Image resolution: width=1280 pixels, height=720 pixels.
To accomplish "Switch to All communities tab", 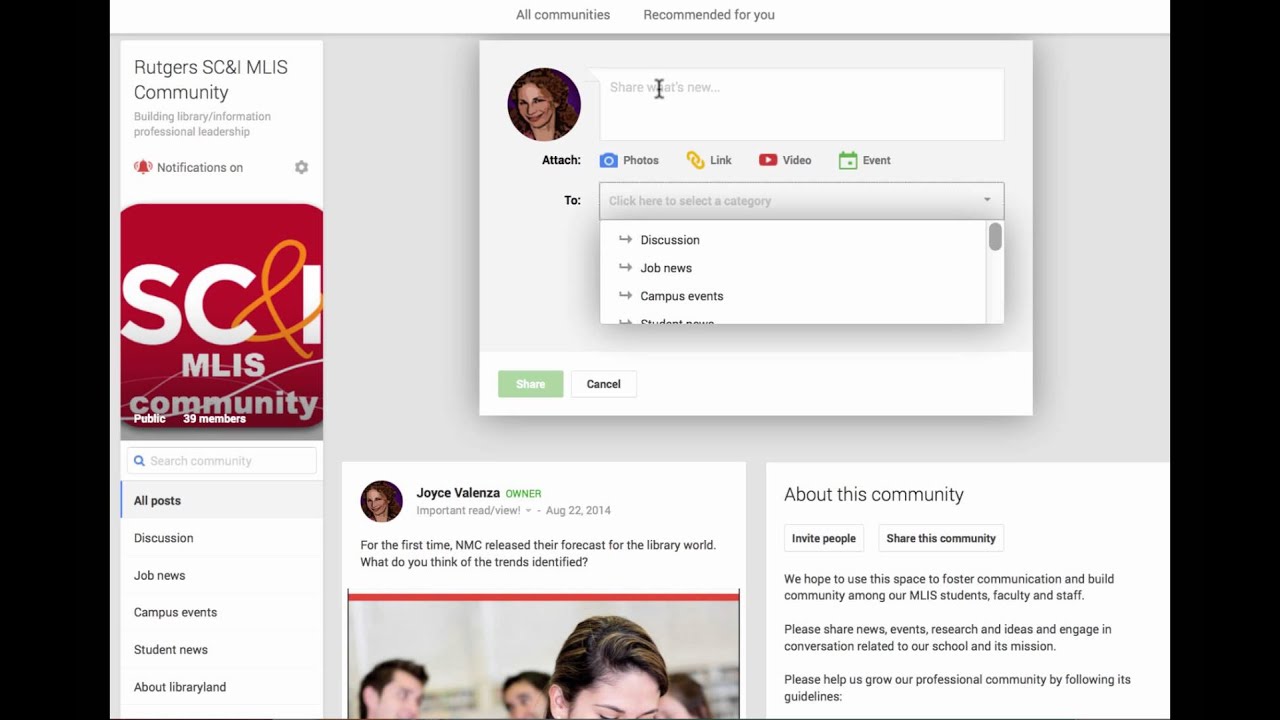I will coord(563,15).
